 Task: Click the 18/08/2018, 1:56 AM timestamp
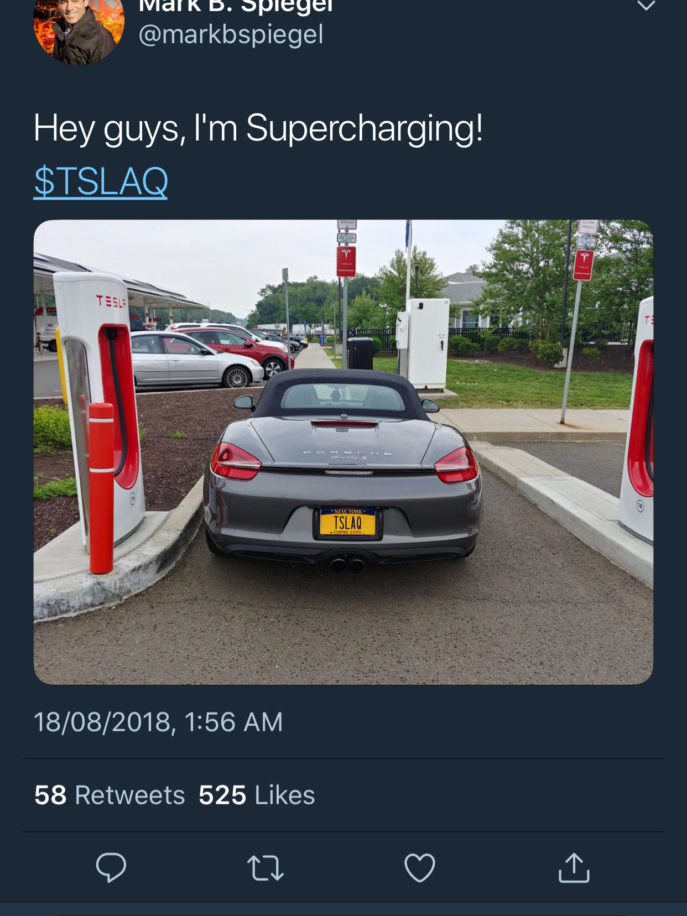tap(158, 722)
